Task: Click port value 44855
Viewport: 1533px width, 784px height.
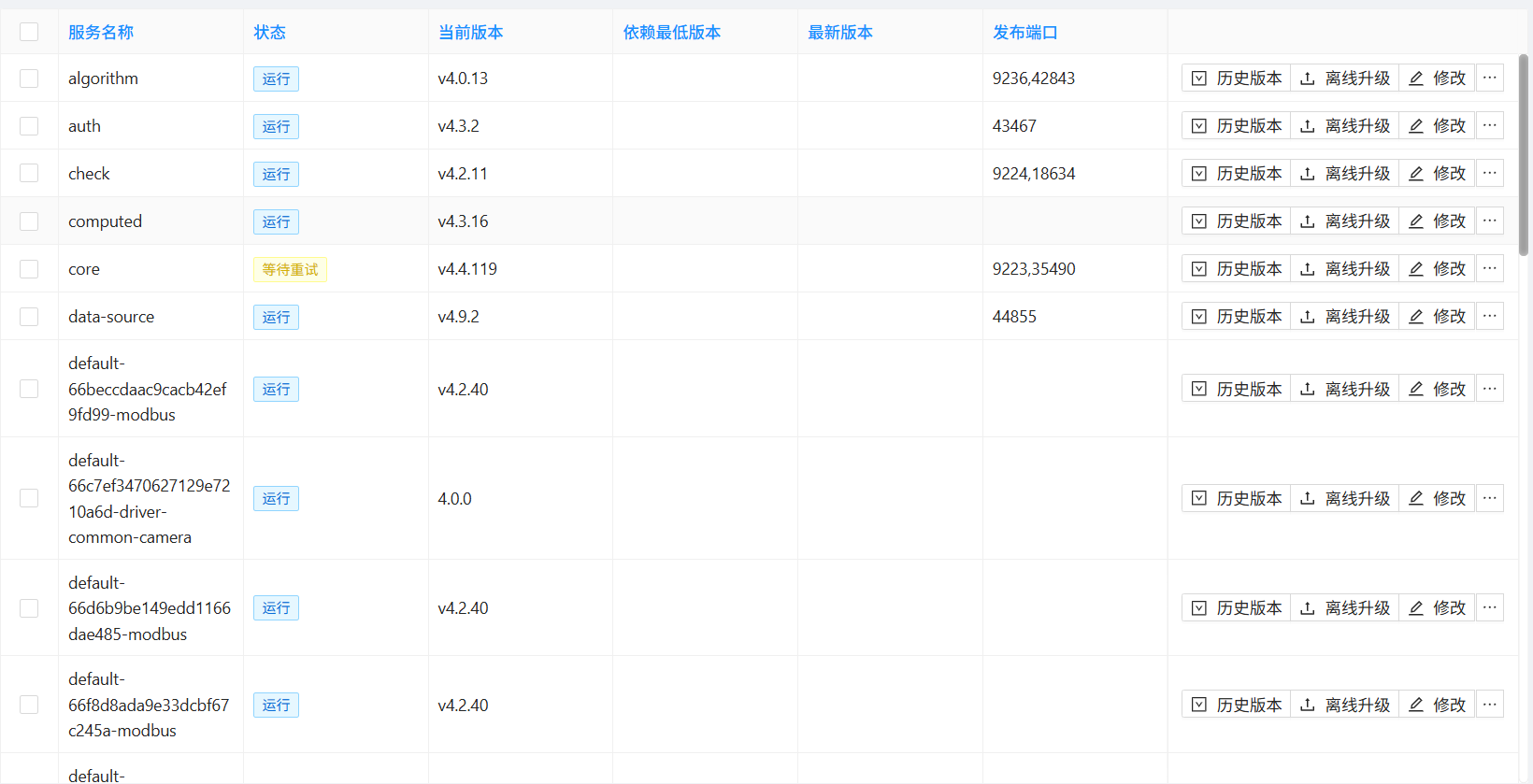Action: 1014,317
